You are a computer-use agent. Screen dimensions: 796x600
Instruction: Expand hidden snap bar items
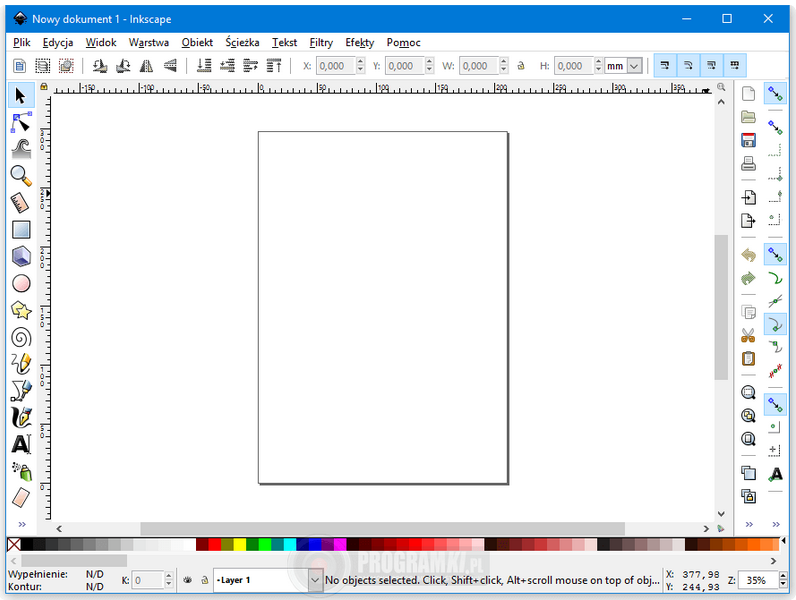pos(776,524)
